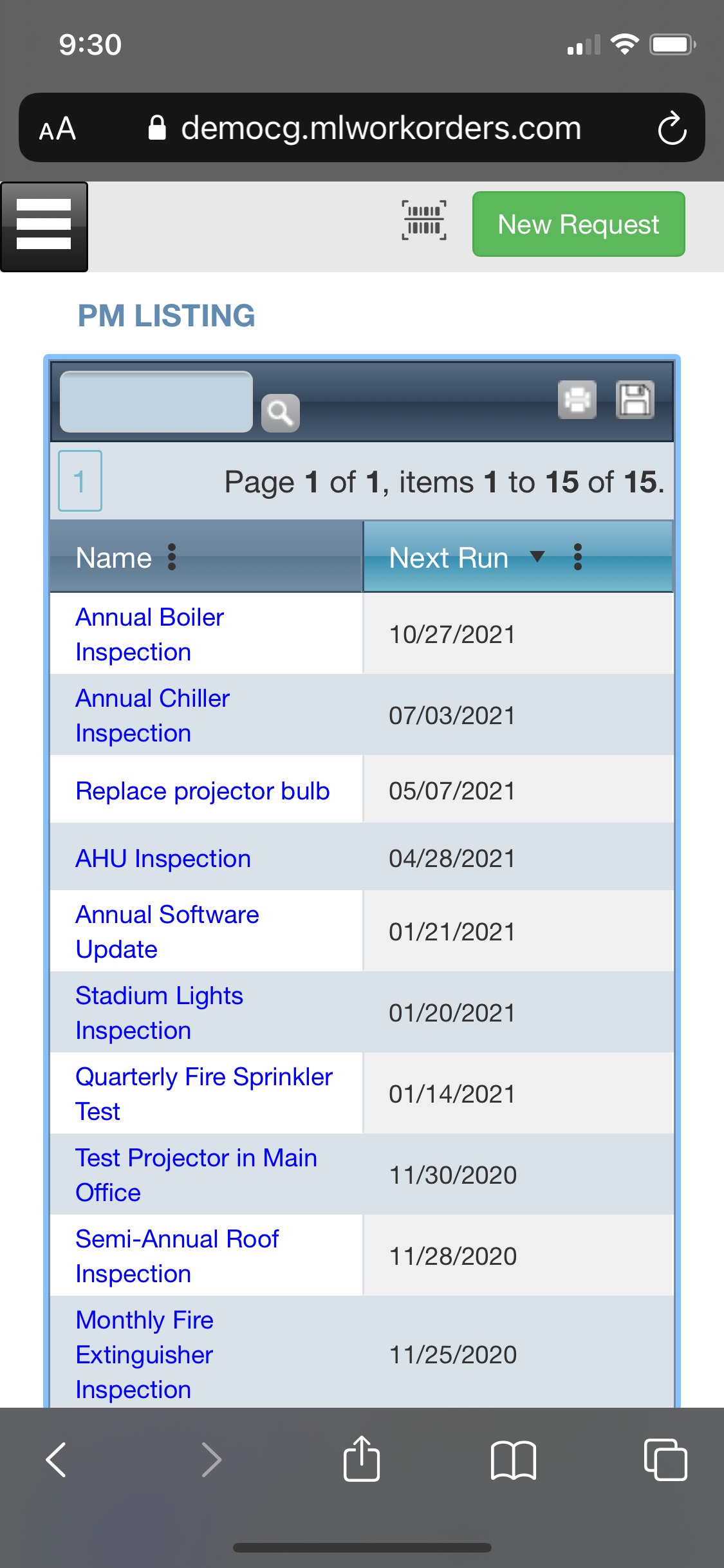The image size is (724, 1568).
Task: Go to page 1 of listing
Action: [80, 481]
